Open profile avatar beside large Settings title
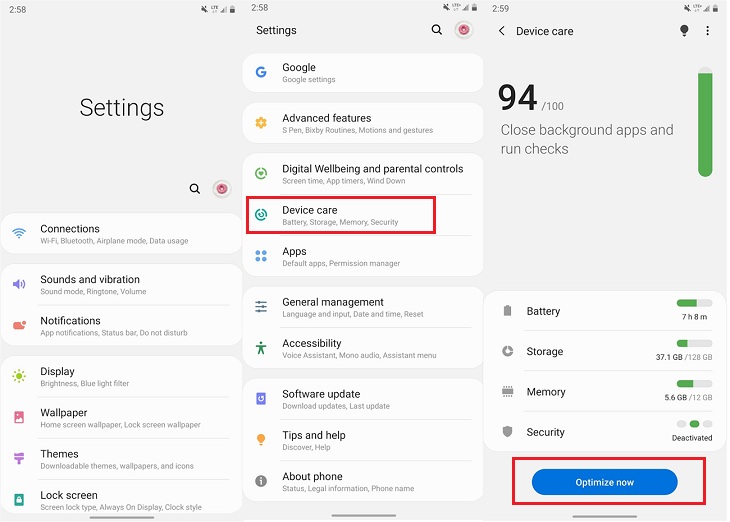Screen dimensions: 730x522 (x=222, y=189)
